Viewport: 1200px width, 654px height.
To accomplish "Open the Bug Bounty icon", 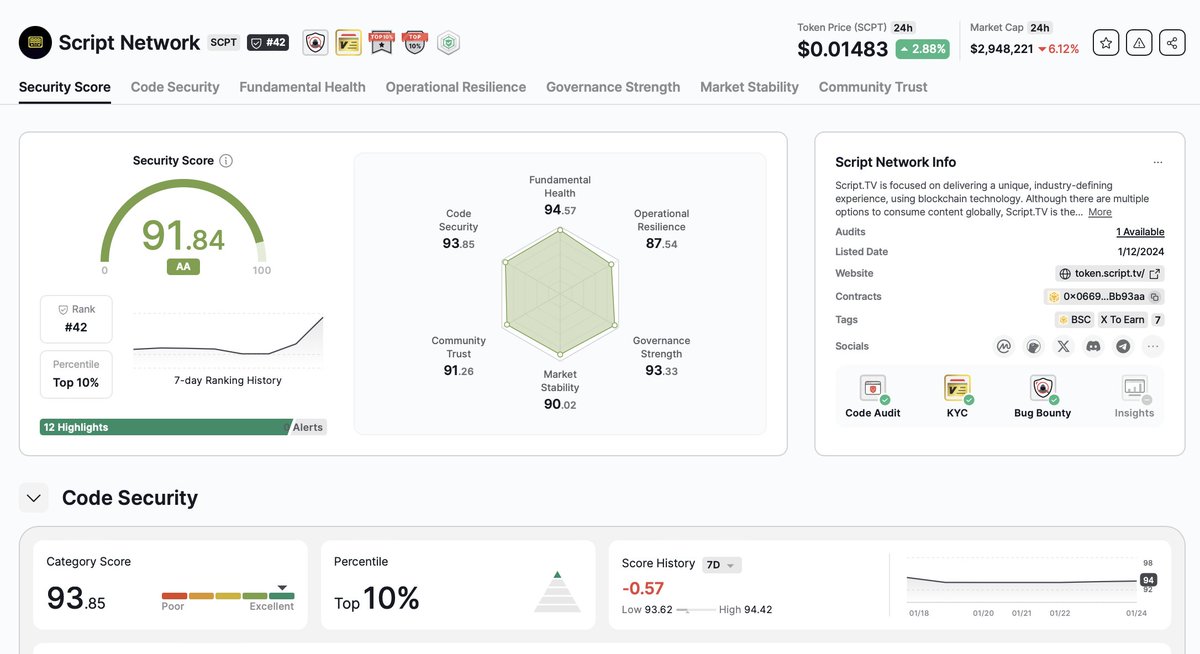I will (1042, 388).
